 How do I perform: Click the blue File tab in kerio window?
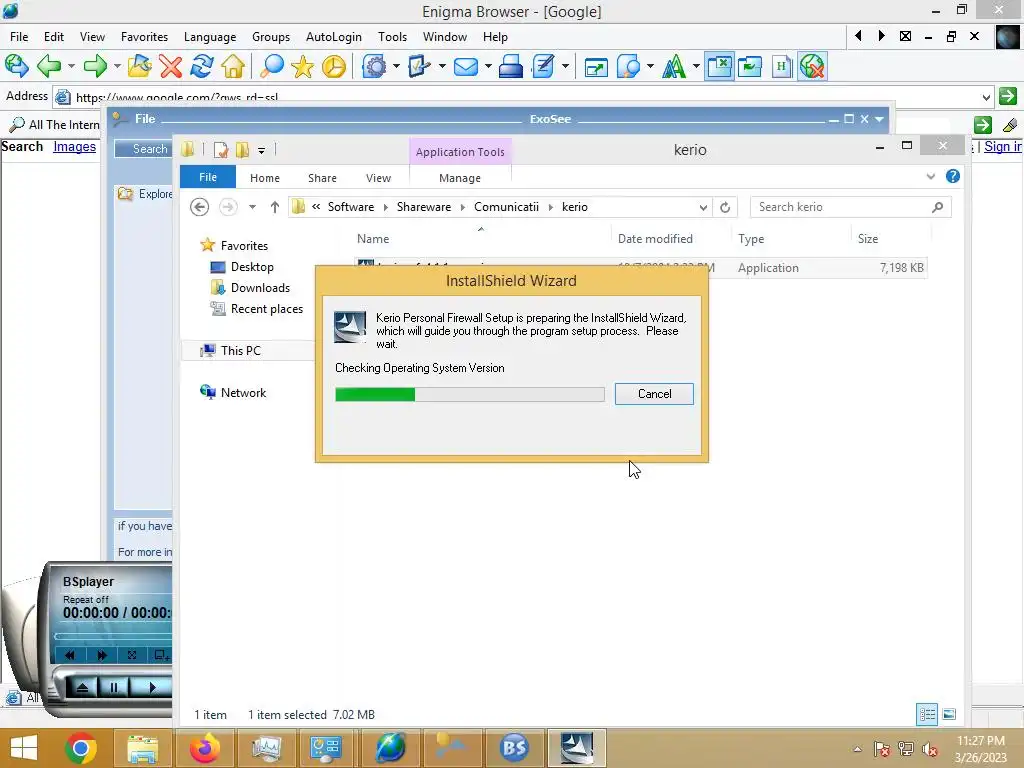[x=208, y=177]
